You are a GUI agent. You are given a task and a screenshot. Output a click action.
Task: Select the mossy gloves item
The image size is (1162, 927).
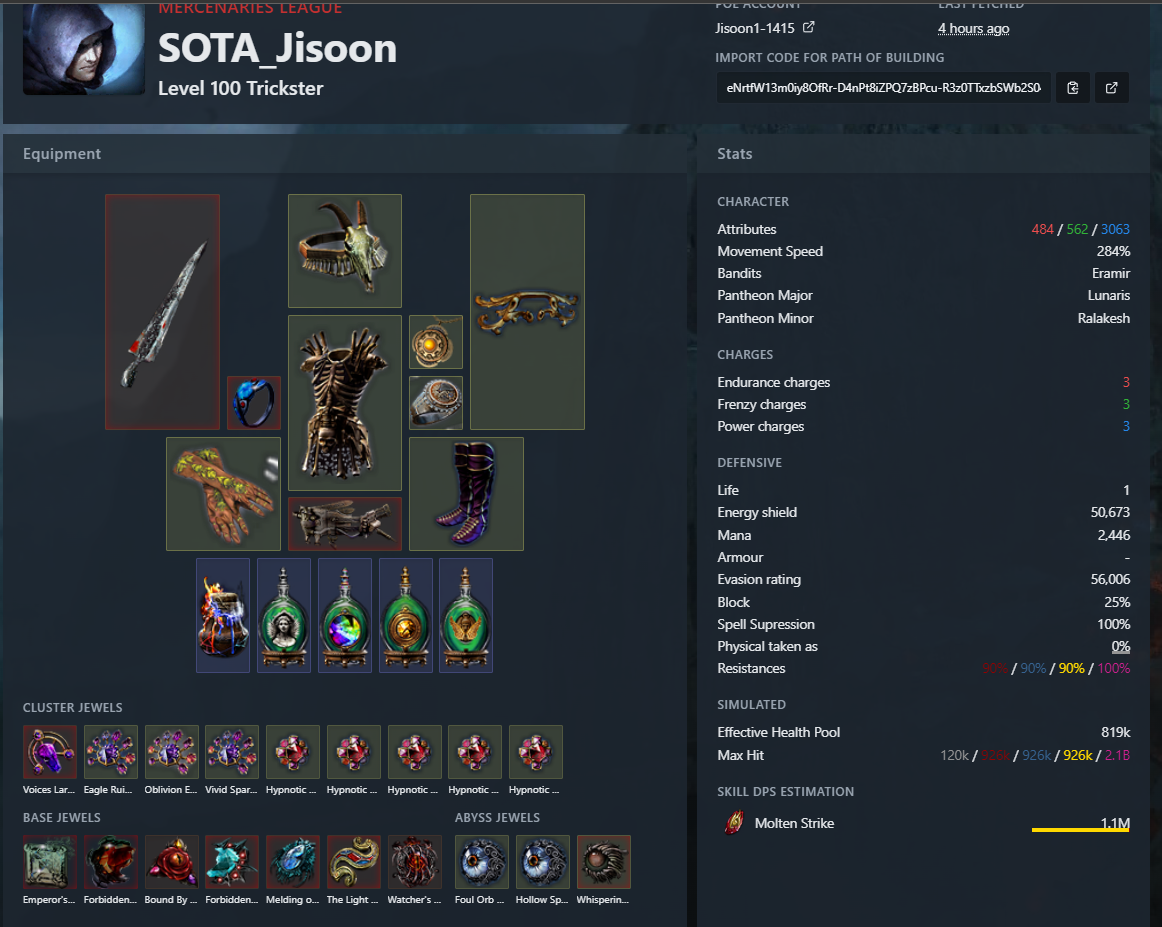pos(223,494)
